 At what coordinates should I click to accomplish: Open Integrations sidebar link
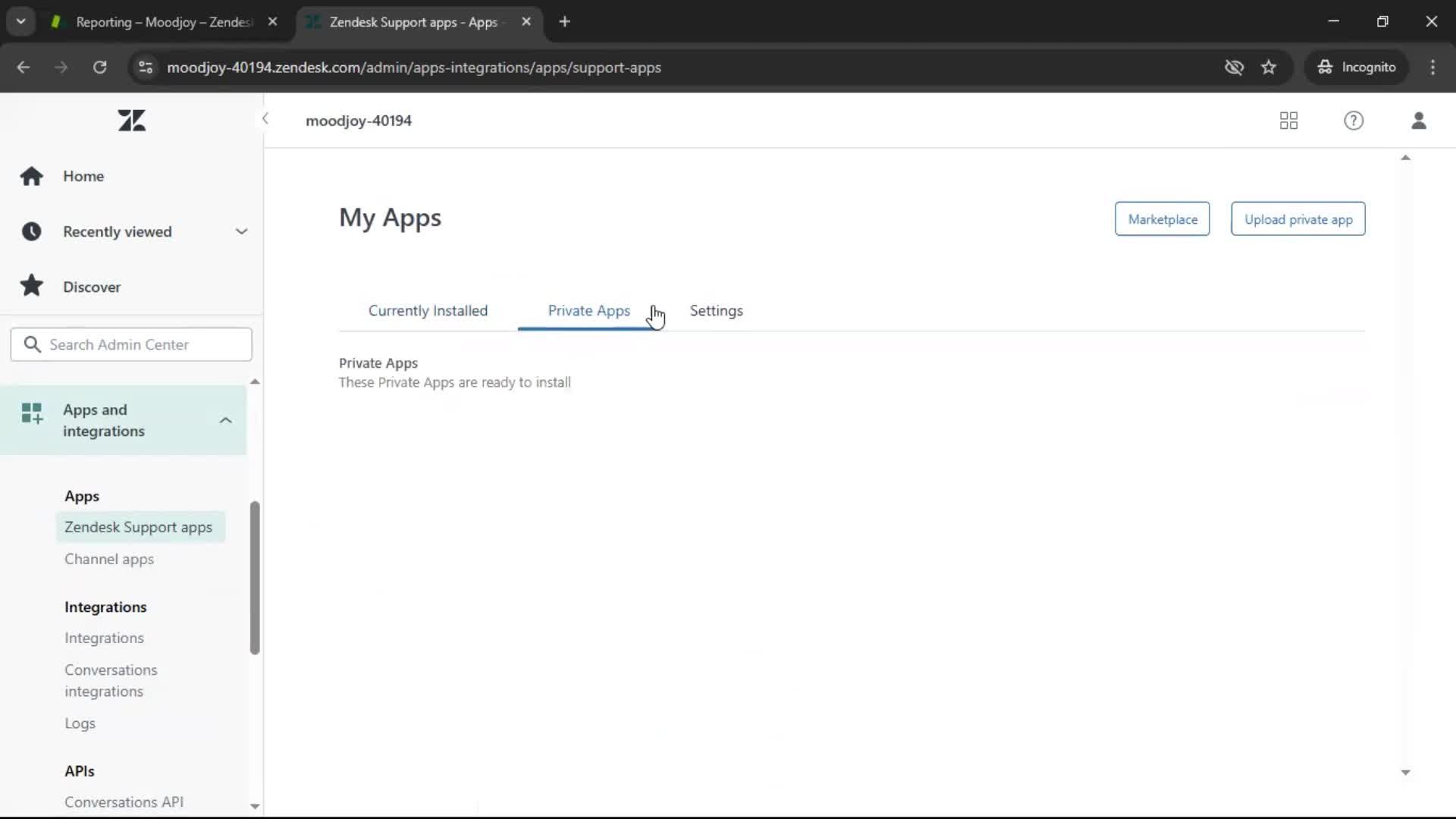coord(104,639)
